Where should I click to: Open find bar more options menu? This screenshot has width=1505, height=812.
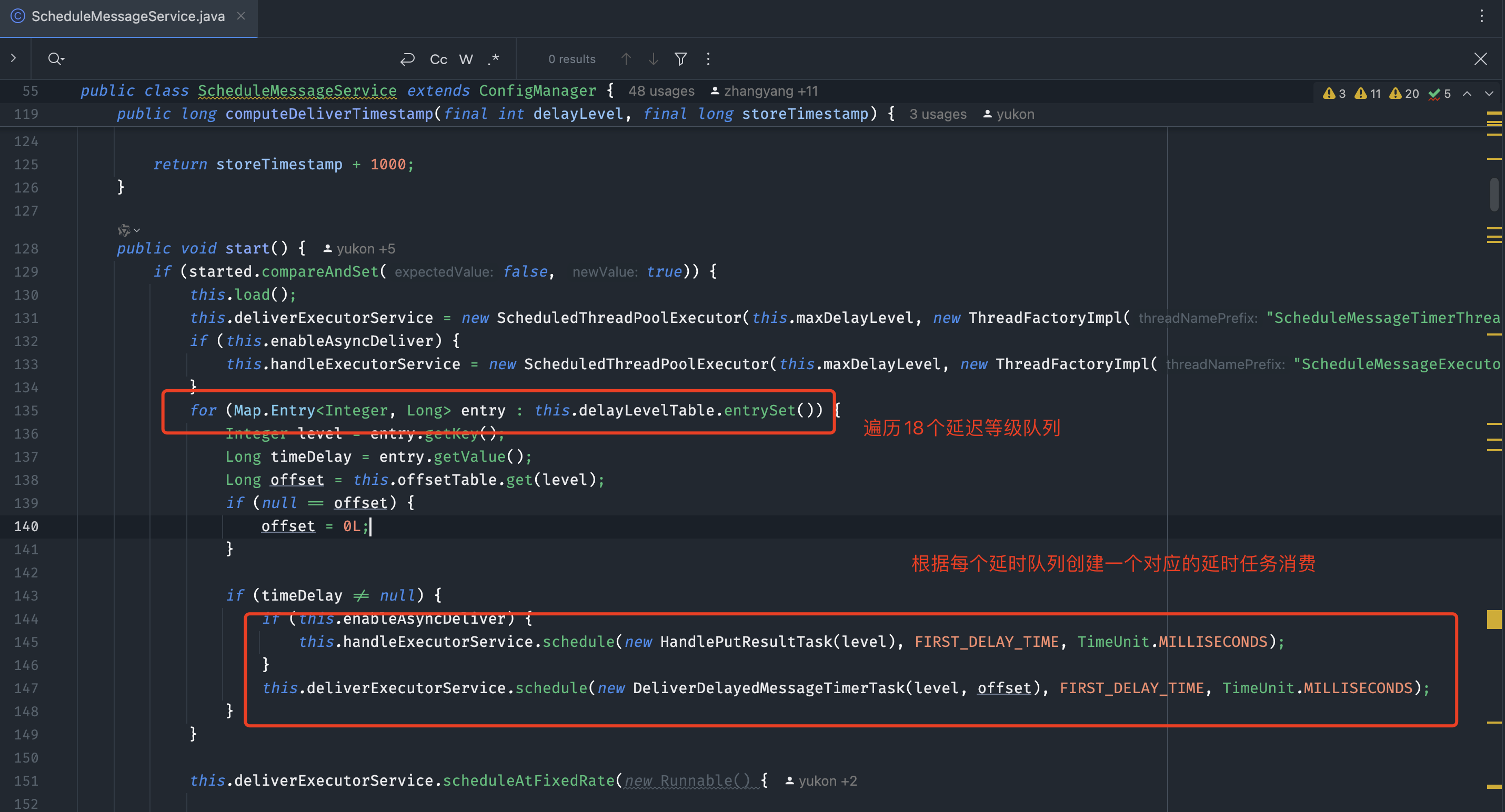(x=708, y=59)
